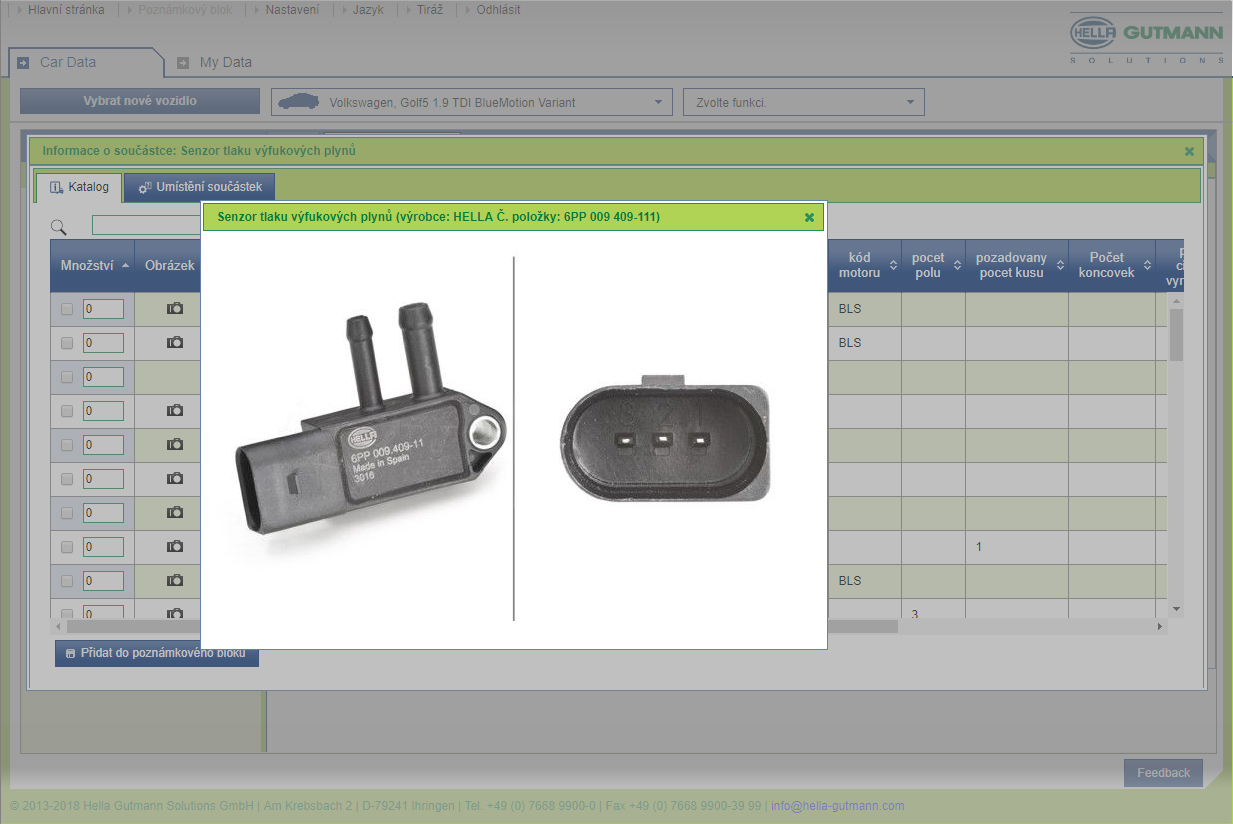Open camera icon in row with quantity '1'
1233x824 pixels.
175,547
